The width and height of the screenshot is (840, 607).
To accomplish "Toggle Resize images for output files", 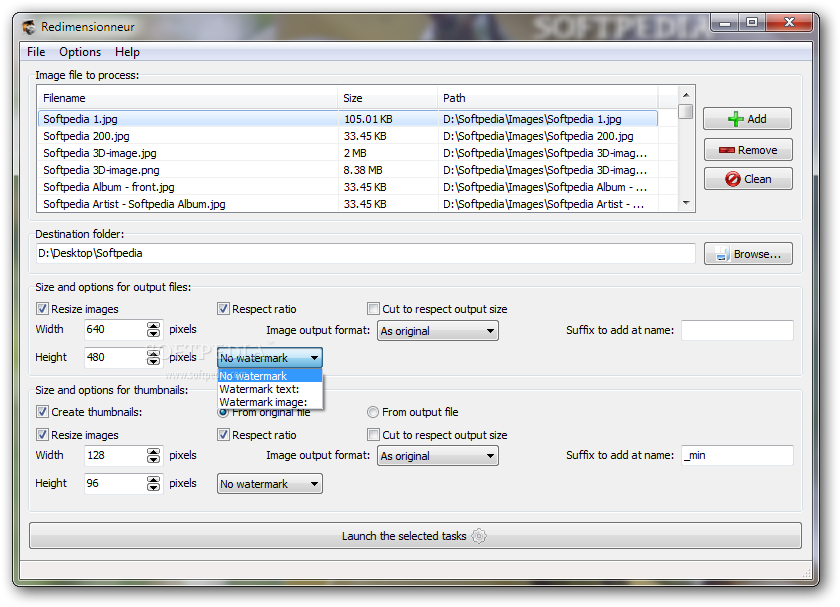I will [42, 309].
